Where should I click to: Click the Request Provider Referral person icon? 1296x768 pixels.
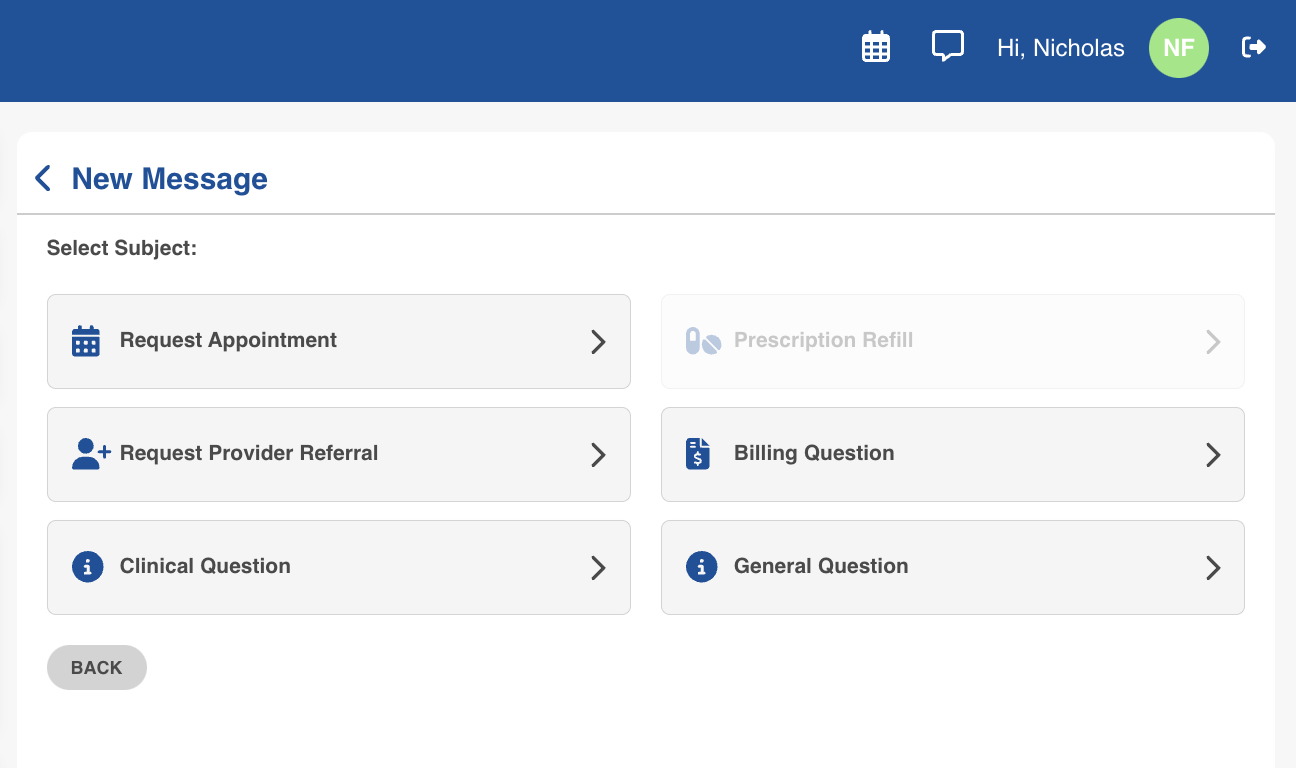click(90, 454)
